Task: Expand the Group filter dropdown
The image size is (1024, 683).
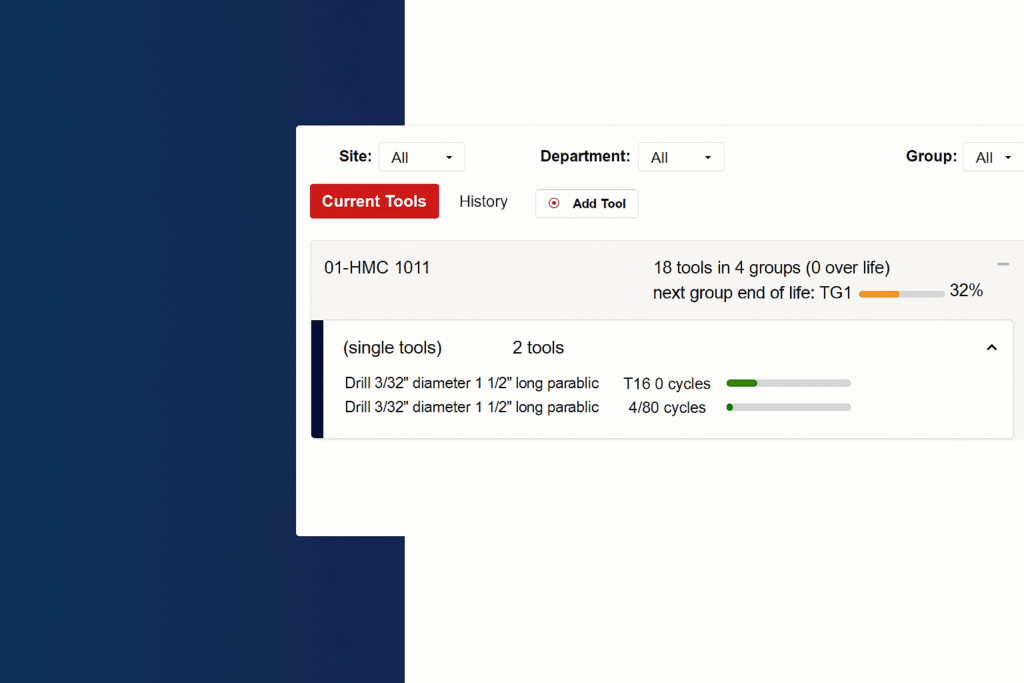Action: (992, 157)
